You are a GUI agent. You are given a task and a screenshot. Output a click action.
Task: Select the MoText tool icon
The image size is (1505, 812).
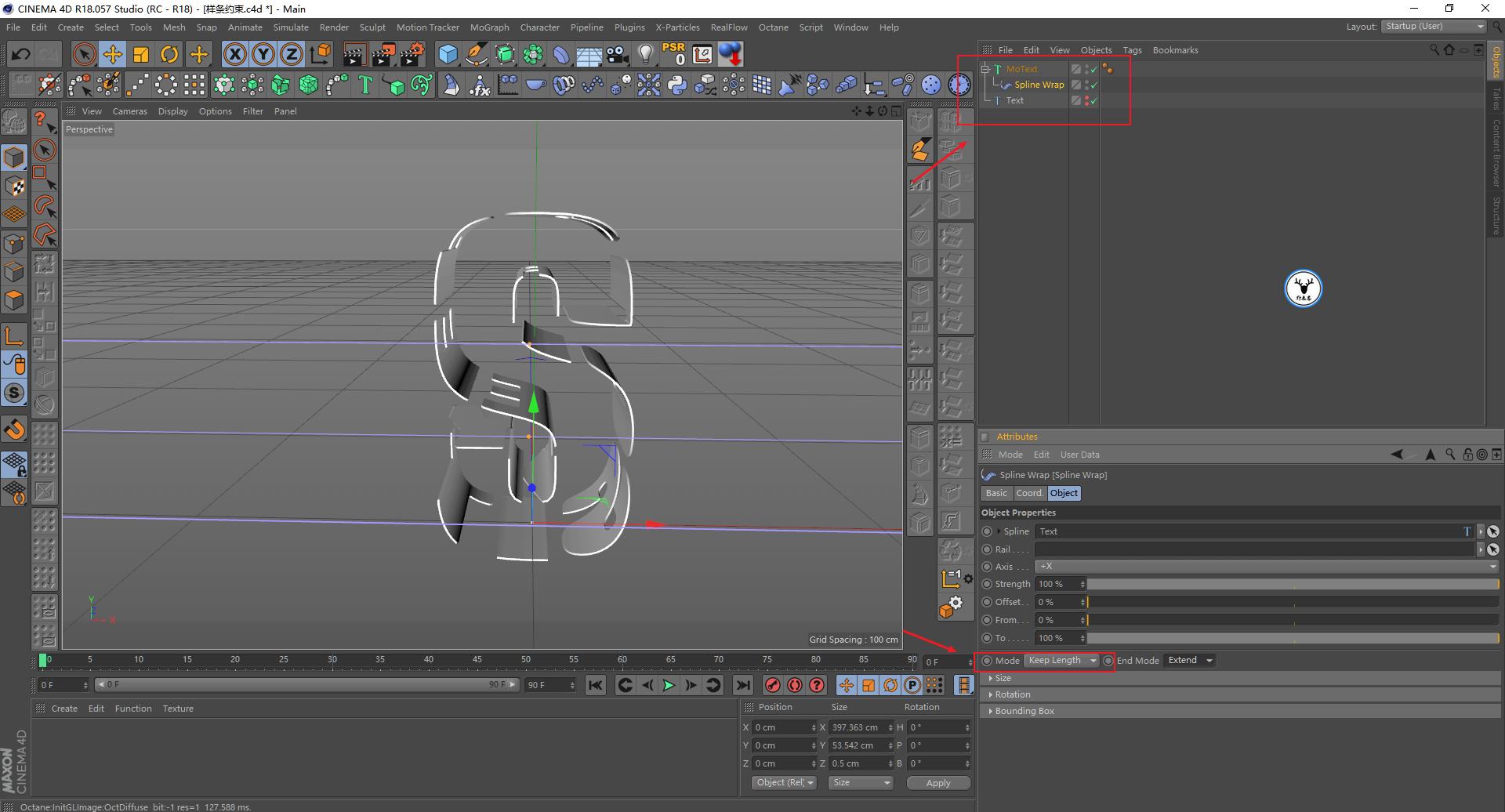pyautogui.click(x=364, y=85)
